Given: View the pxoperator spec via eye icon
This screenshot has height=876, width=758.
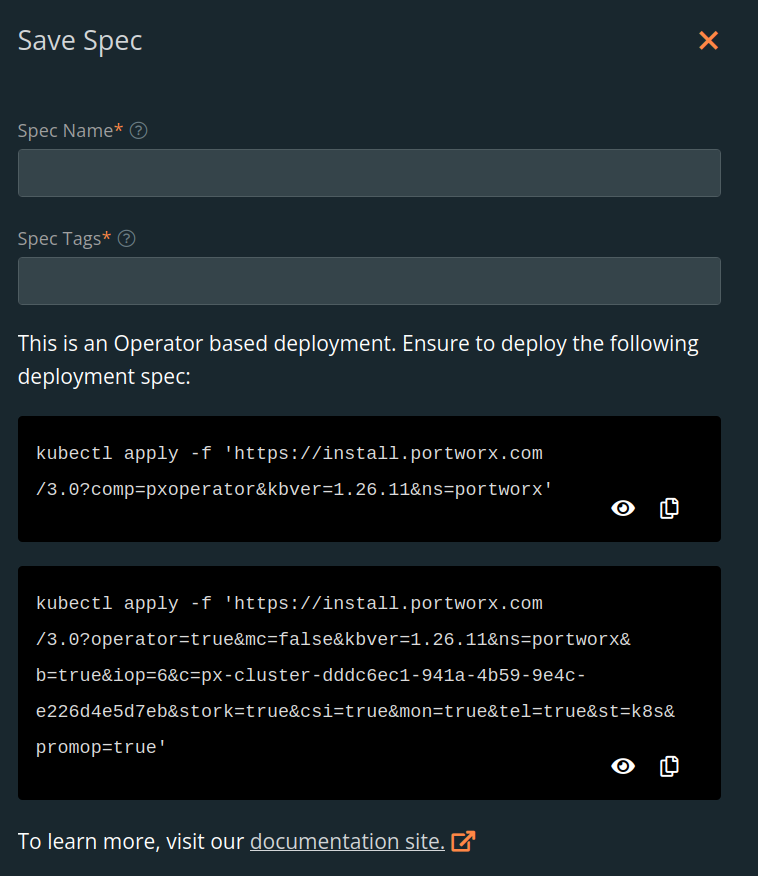Looking at the screenshot, I should click(x=623, y=508).
